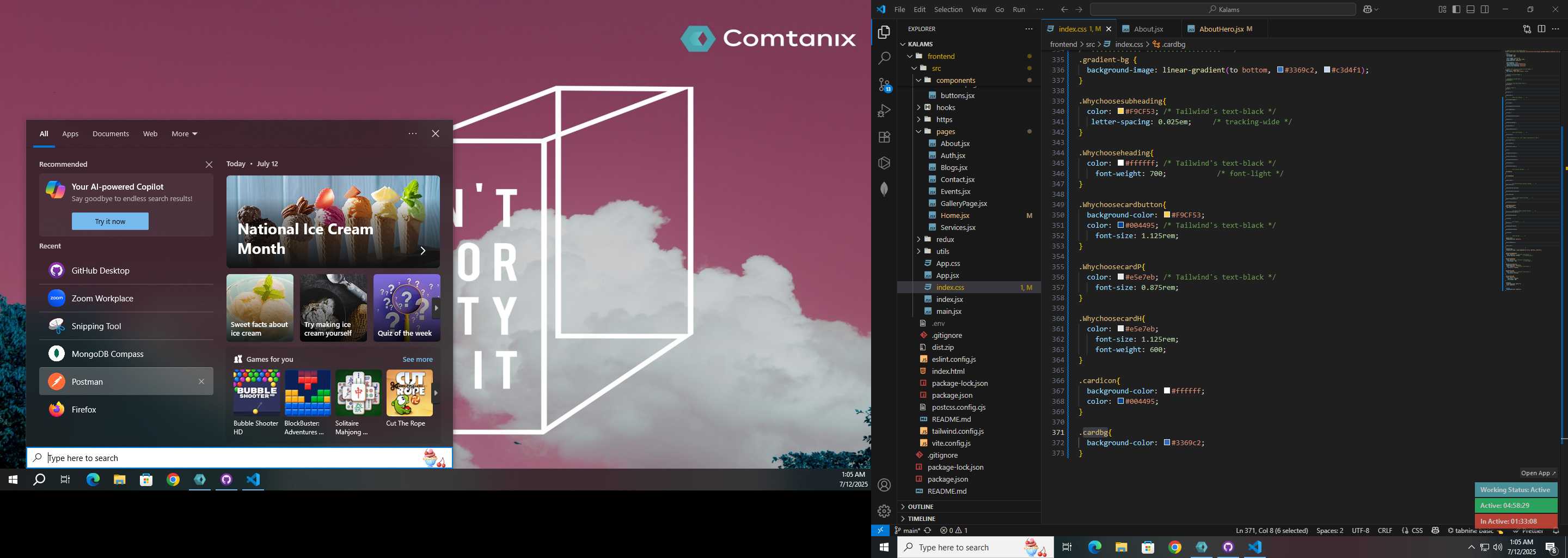Open Task View in taskbar below search panel

click(65, 480)
